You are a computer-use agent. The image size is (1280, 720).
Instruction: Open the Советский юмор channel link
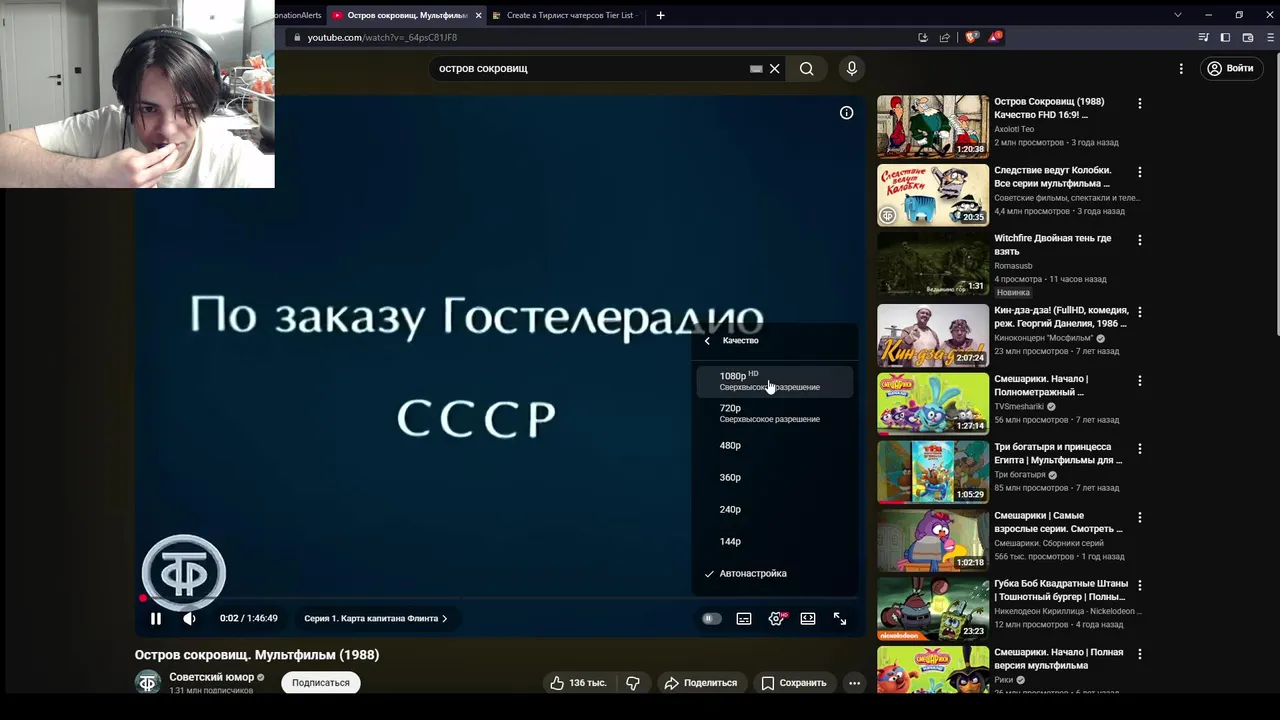[x=211, y=677]
